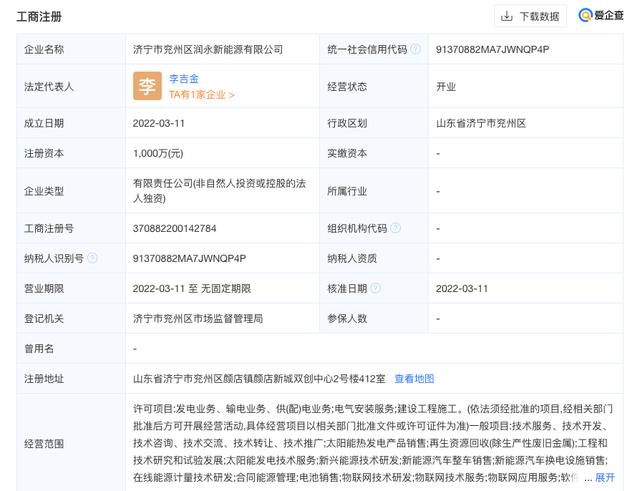Viewport: 640px width, 491px height.
Task: Click help icon beside 统一社会信用代码
Action: coord(415,49)
